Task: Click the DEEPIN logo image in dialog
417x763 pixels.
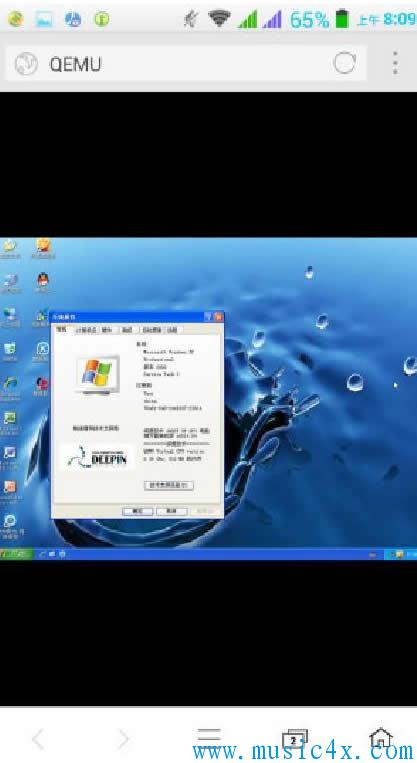Action: [97, 457]
